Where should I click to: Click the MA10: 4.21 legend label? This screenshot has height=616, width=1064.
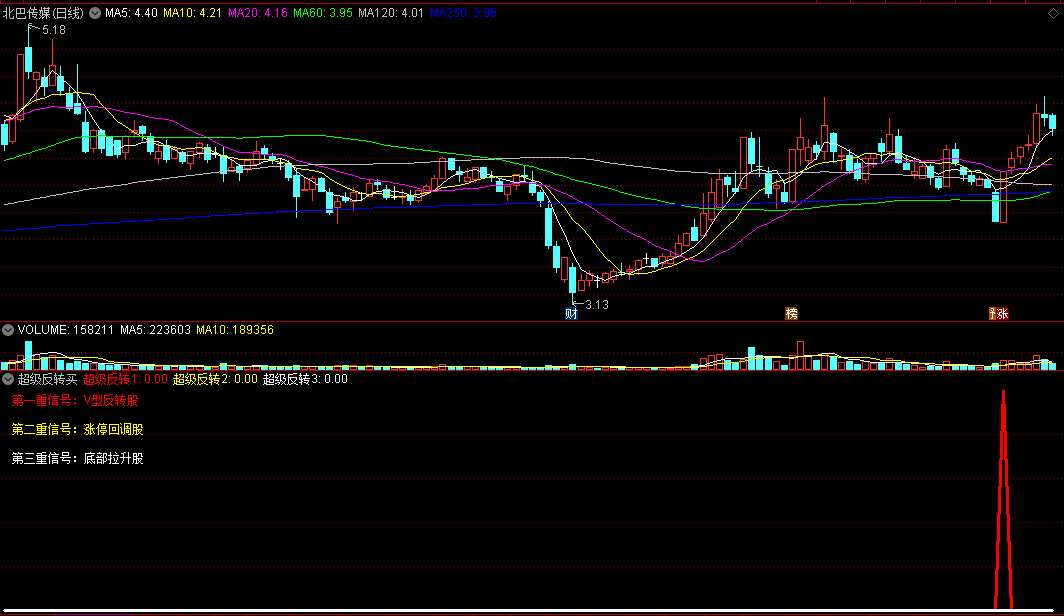[192, 13]
